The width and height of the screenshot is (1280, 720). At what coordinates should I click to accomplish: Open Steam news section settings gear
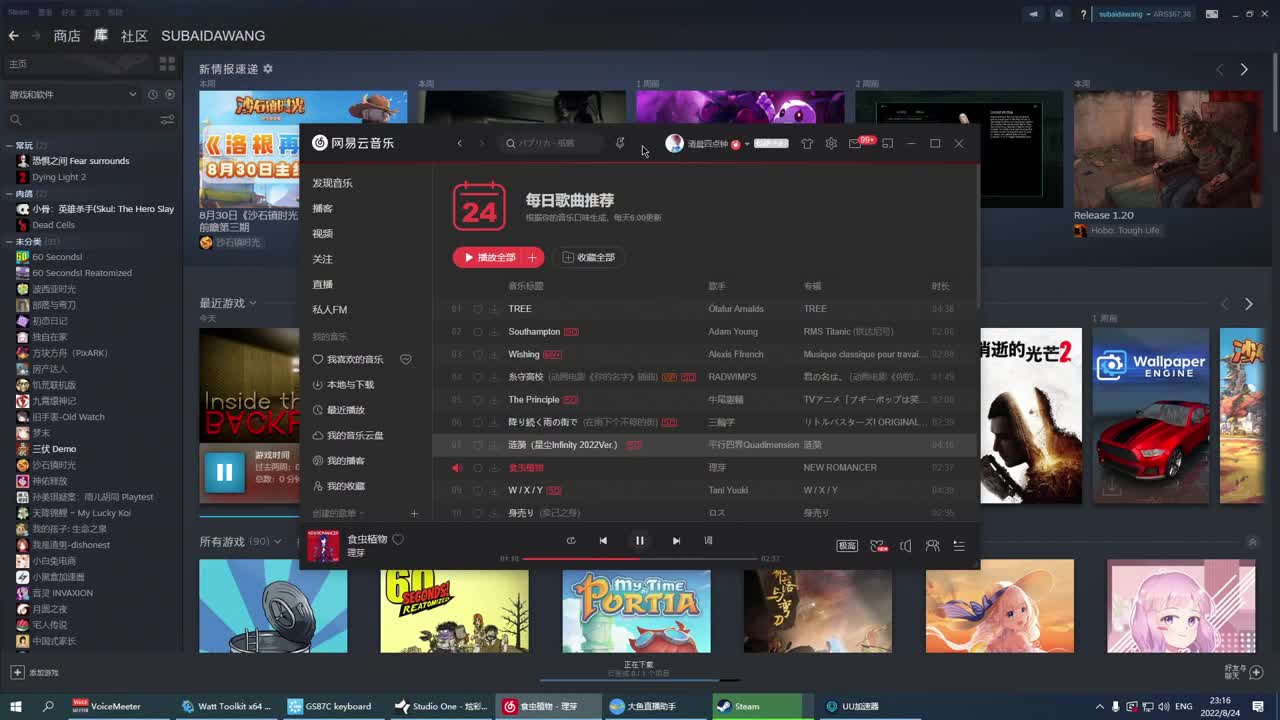(268, 69)
